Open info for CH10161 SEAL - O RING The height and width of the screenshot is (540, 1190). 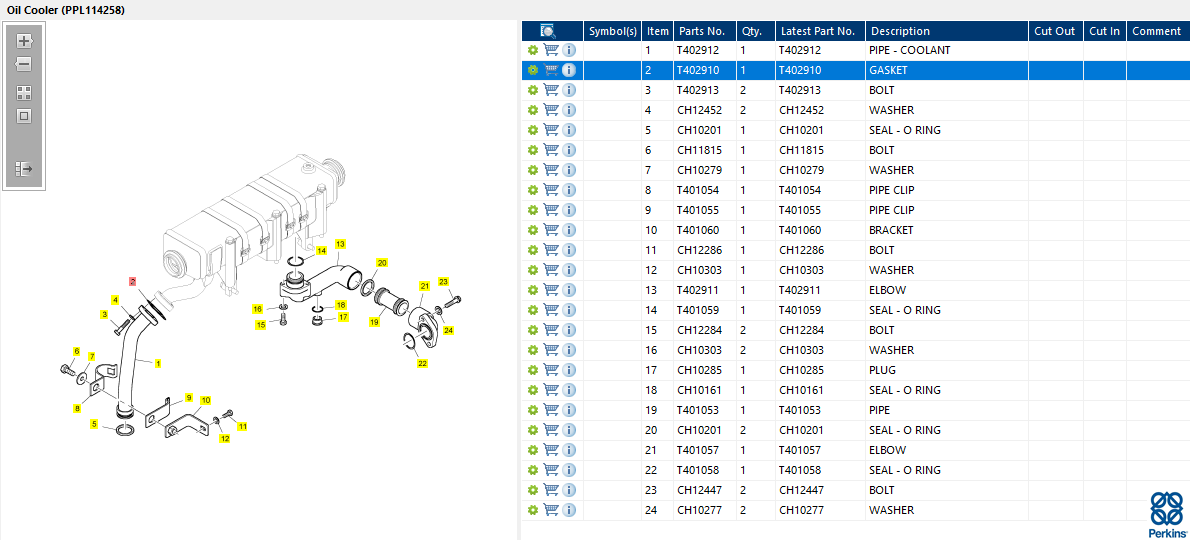[x=569, y=390]
